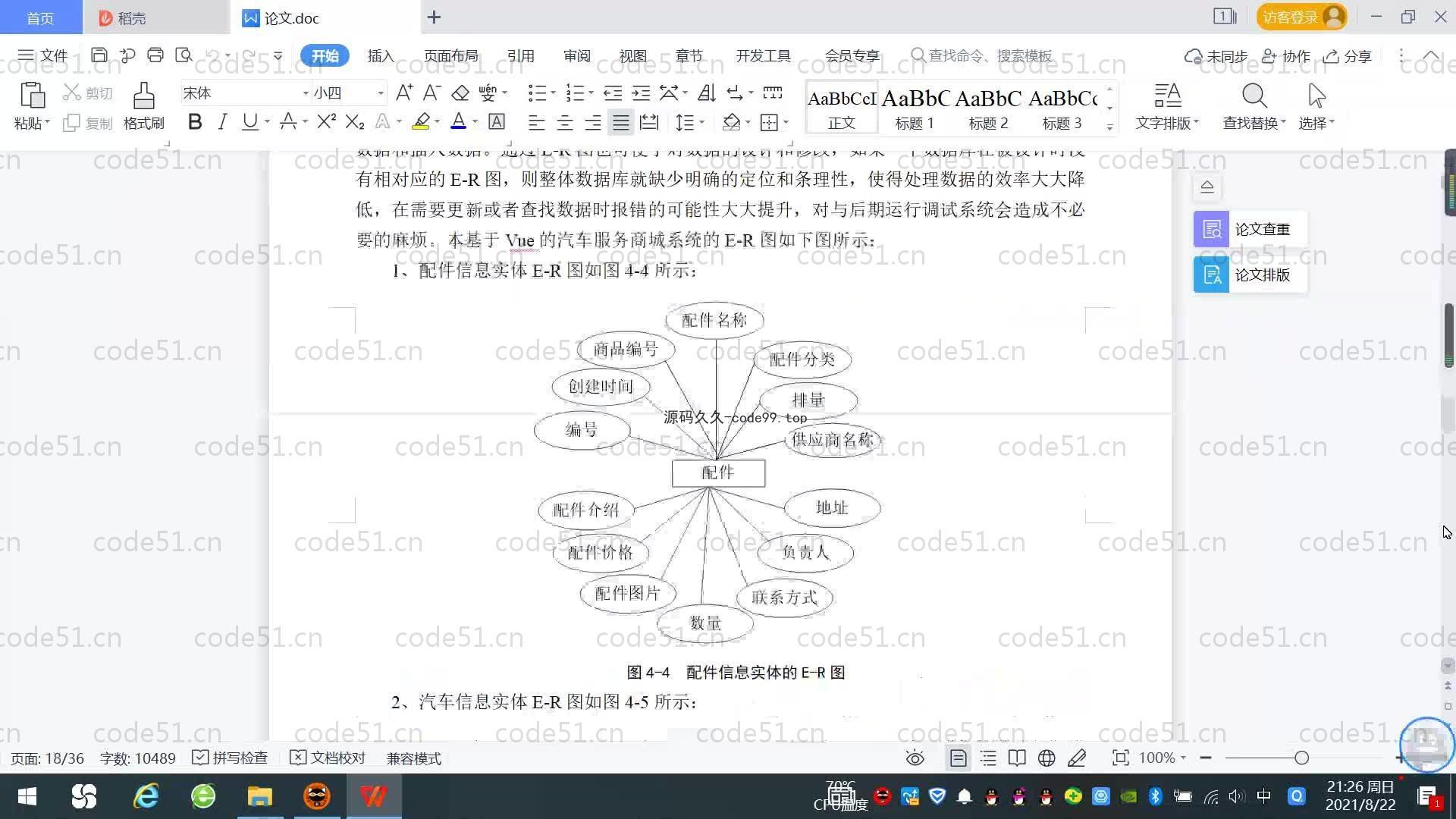Apply subscript formatting

coord(354,121)
